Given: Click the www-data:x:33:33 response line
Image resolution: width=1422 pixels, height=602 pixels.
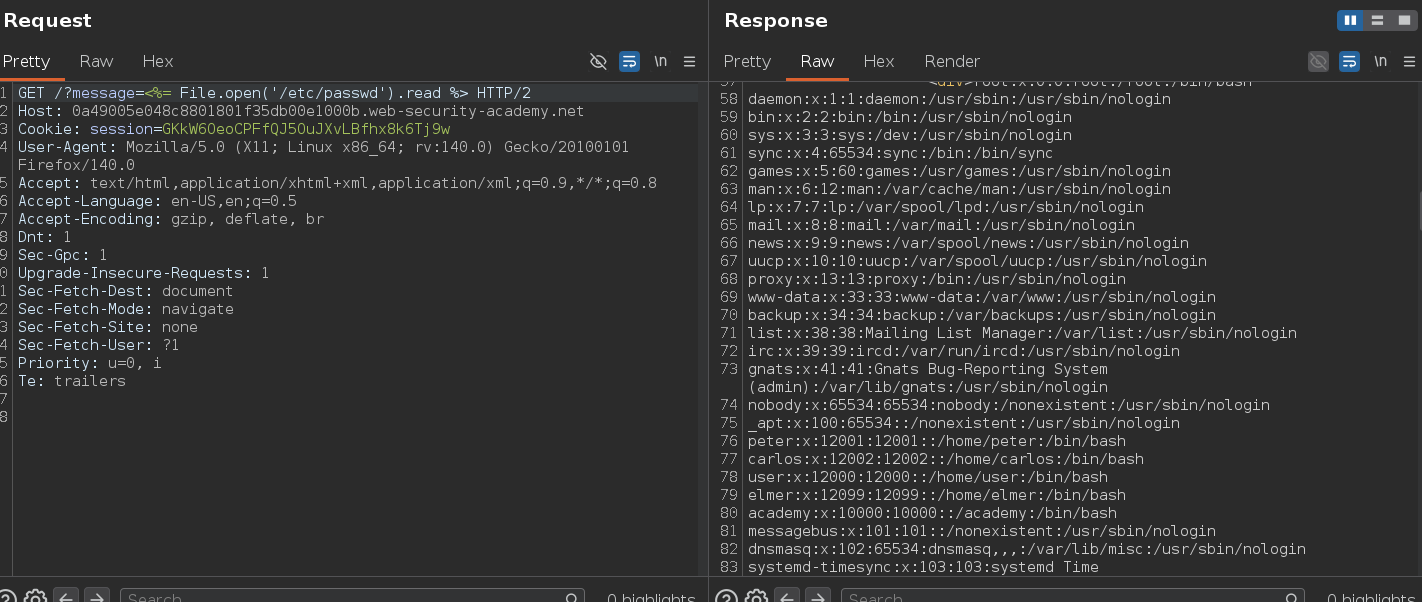Looking at the screenshot, I should (x=981, y=297).
